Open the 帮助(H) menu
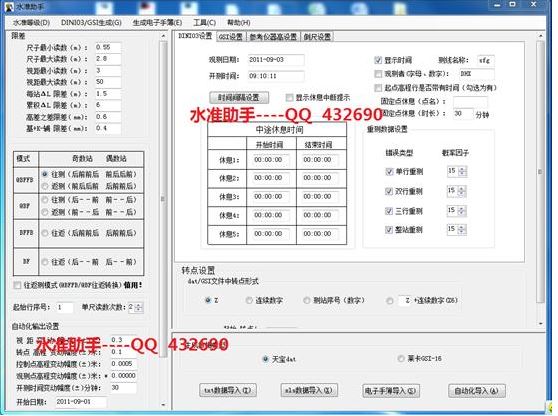This screenshot has width=558, height=416. pos(238,23)
